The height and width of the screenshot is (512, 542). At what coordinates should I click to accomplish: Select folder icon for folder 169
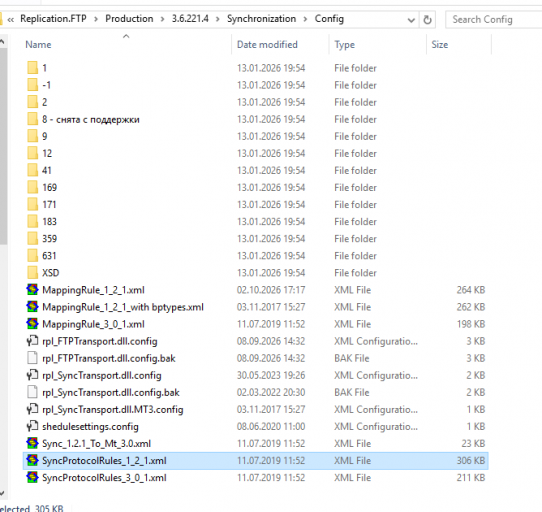(x=32, y=187)
